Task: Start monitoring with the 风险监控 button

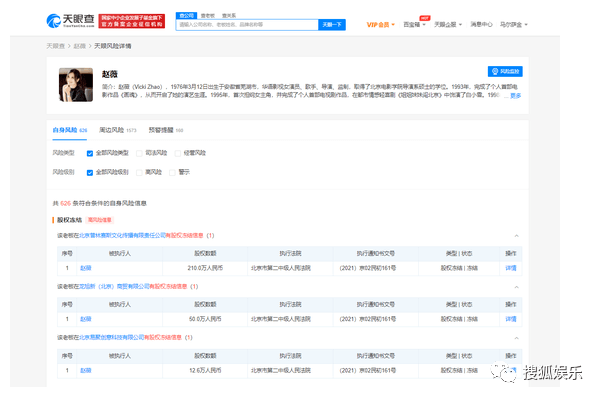Action: [x=505, y=71]
